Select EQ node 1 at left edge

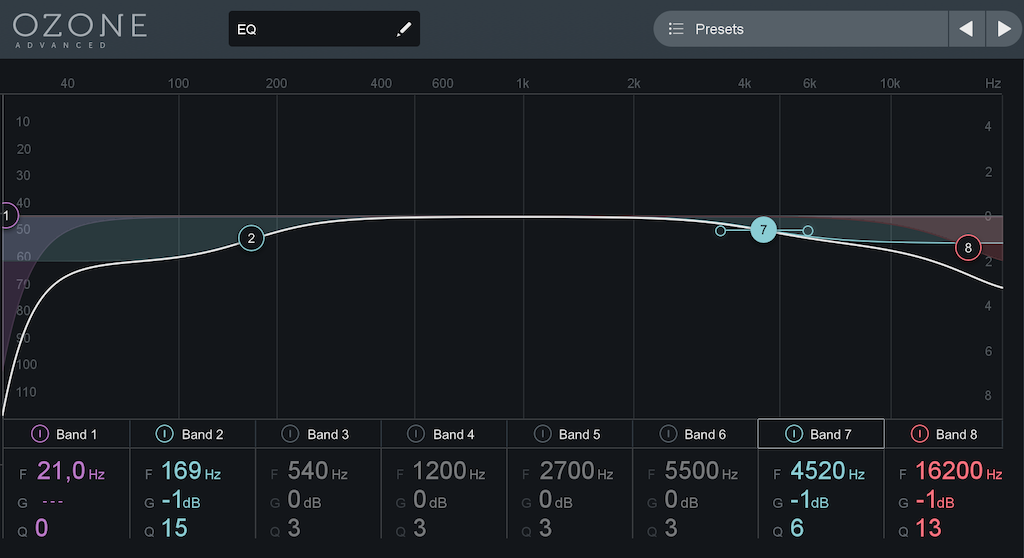tap(6, 216)
